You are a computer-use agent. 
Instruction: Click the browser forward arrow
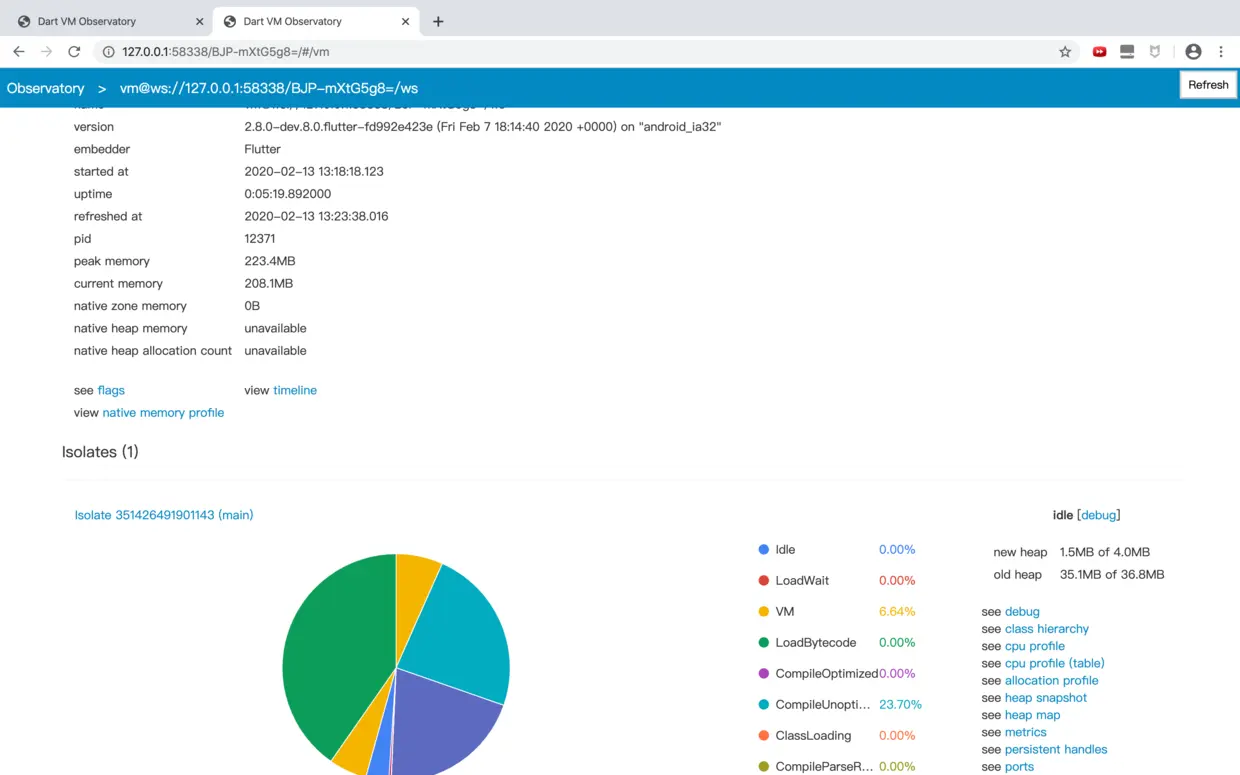tap(46, 52)
